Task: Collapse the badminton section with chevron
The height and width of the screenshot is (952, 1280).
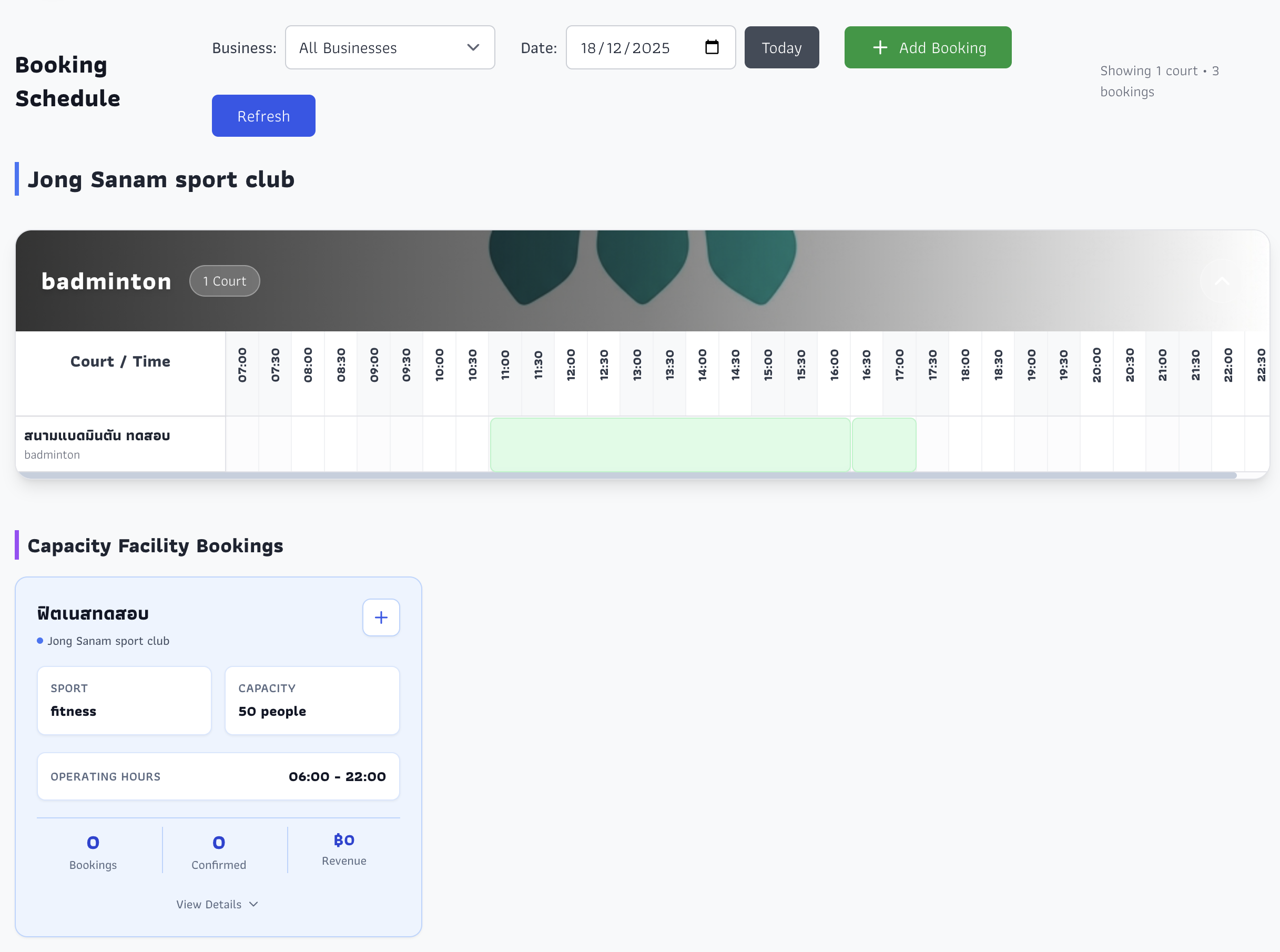Action: coord(1221,281)
